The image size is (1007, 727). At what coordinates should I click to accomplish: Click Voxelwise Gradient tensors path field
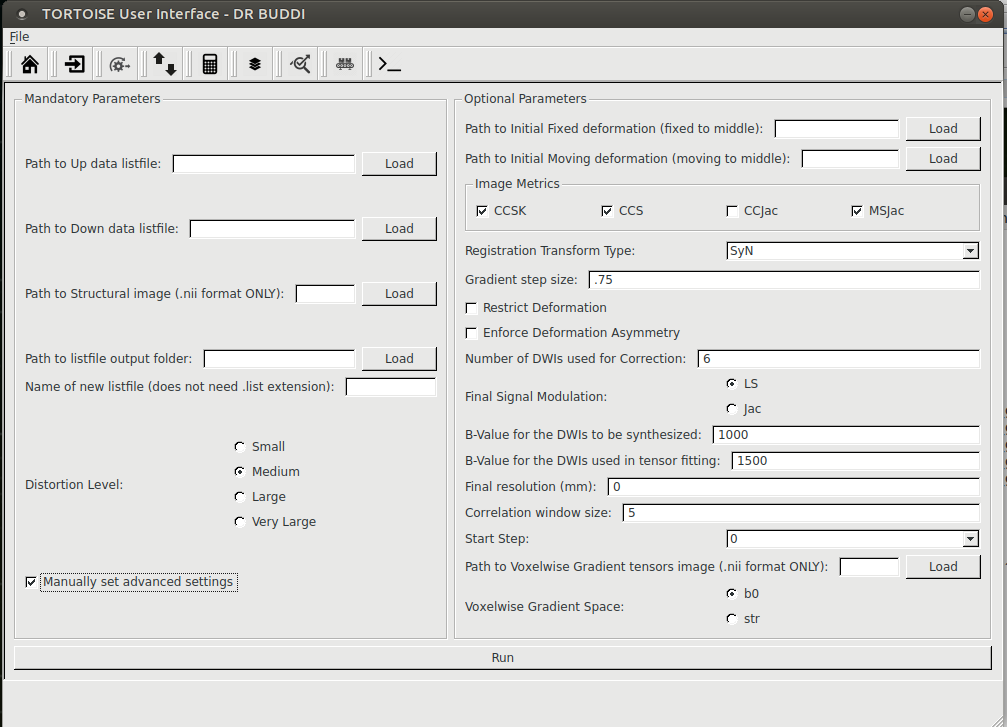click(x=869, y=566)
